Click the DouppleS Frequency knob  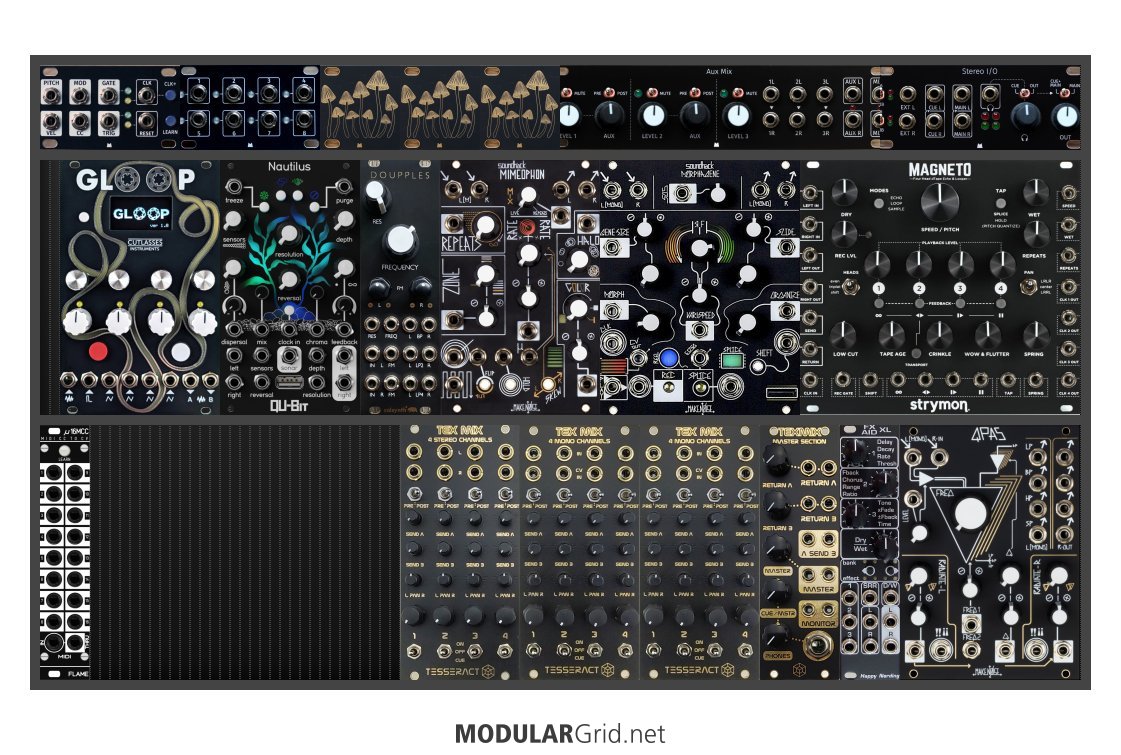(x=401, y=239)
